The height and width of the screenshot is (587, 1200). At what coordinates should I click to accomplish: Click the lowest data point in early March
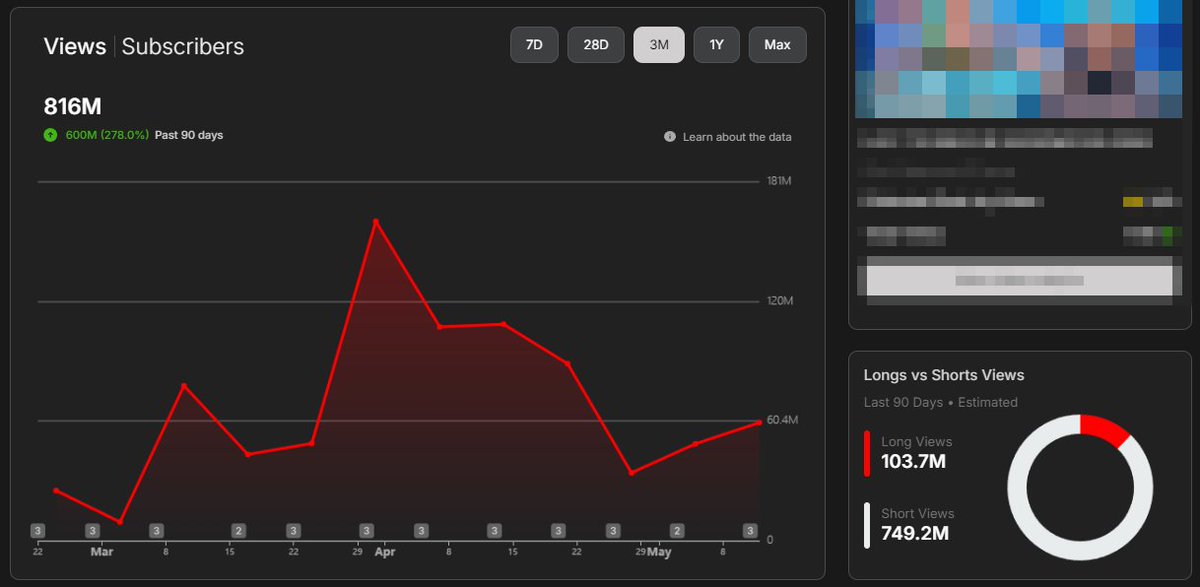[120, 522]
